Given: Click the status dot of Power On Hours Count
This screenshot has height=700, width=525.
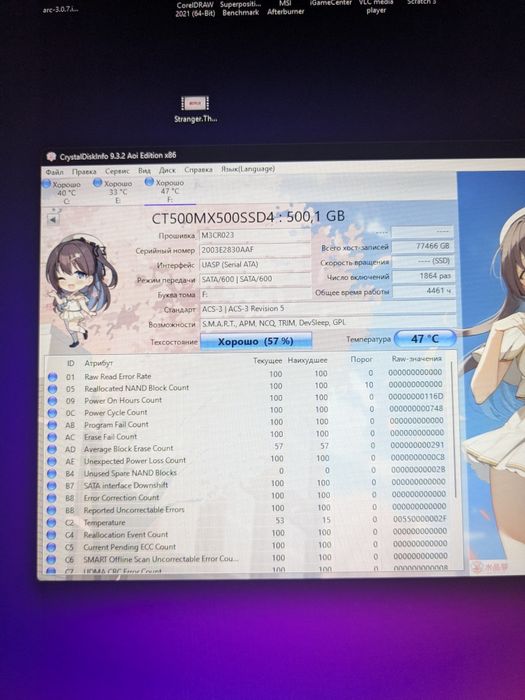Looking at the screenshot, I should (x=53, y=401).
